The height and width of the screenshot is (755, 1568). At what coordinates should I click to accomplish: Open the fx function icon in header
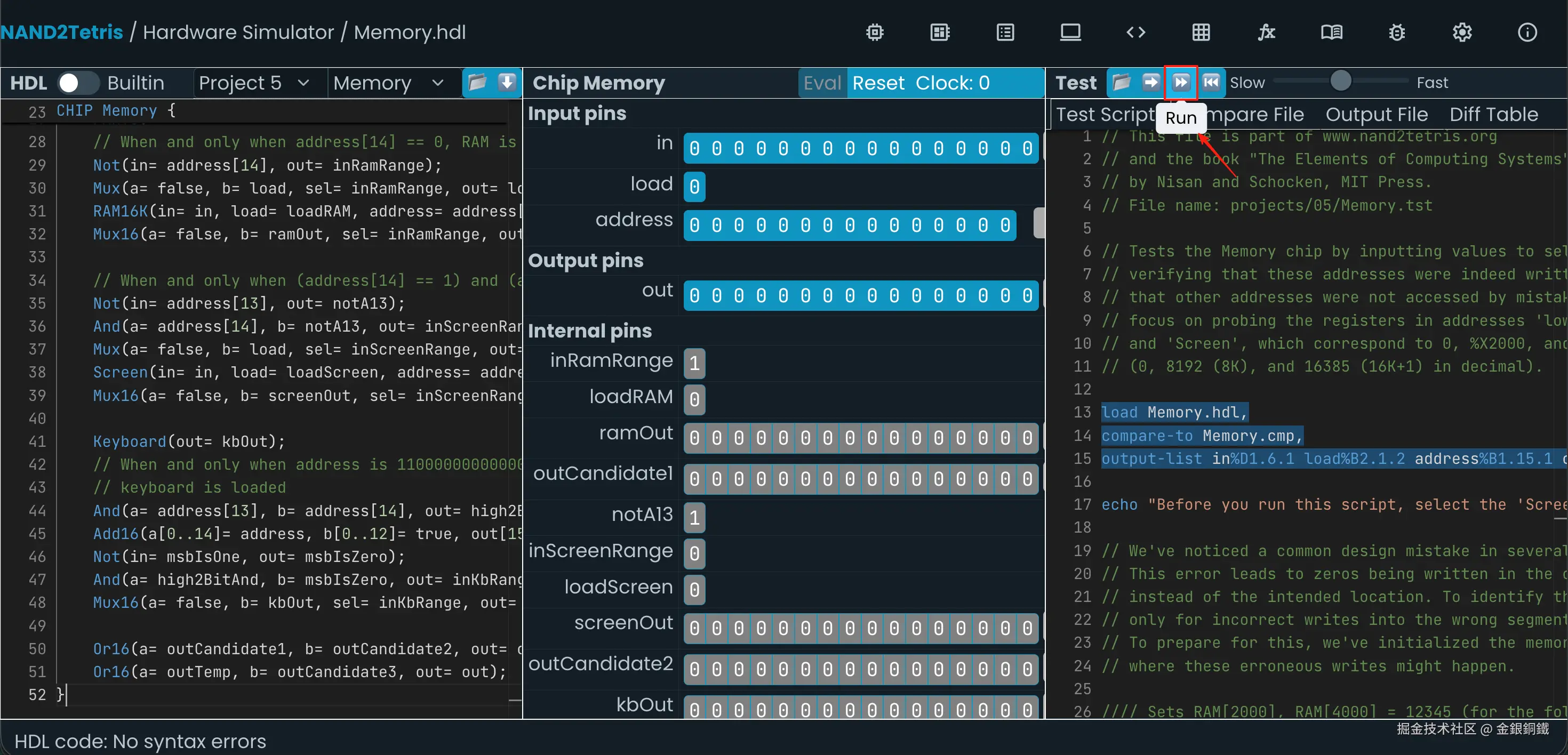point(1266,32)
